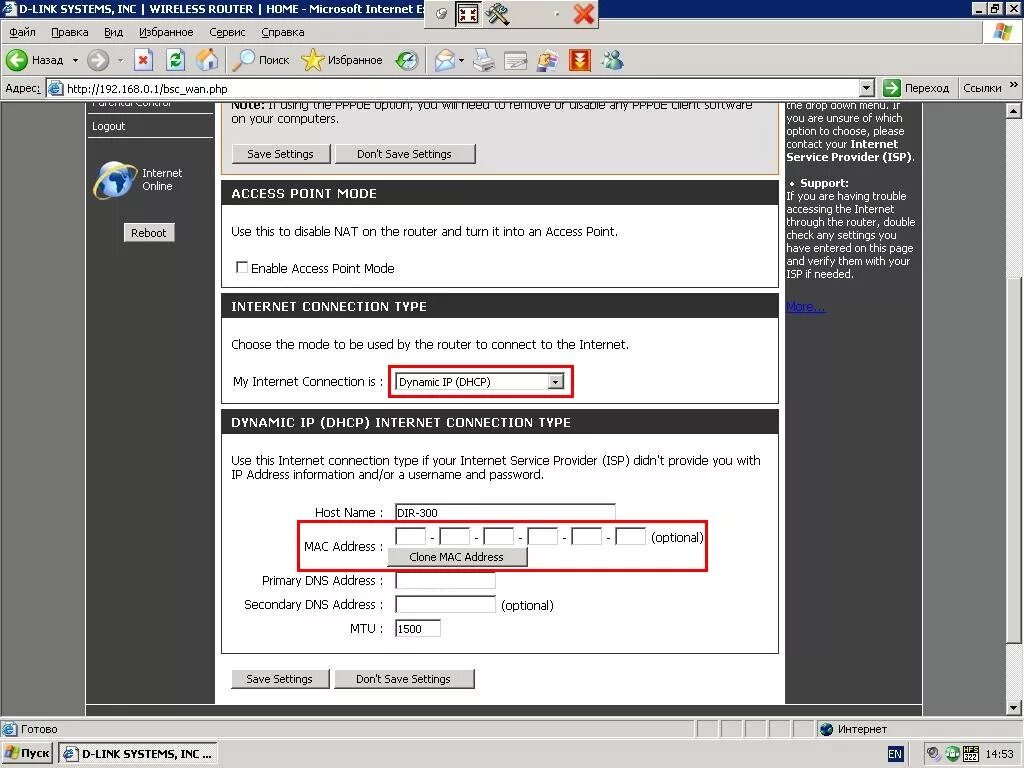Screen dimensions: 1024x768
Task: Open the Избранное menu in menu bar
Action: (x=166, y=32)
